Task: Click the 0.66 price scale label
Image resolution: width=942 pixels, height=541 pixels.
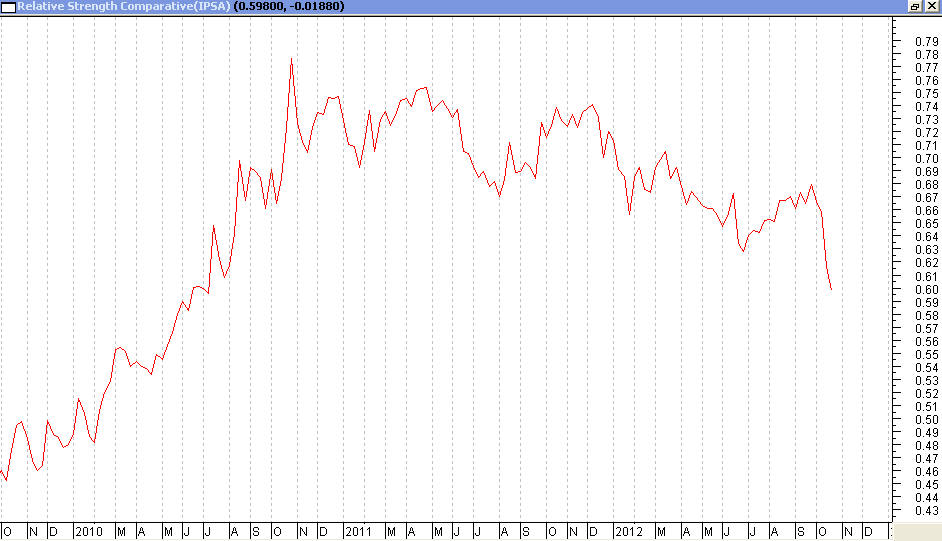Action: (x=926, y=211)
